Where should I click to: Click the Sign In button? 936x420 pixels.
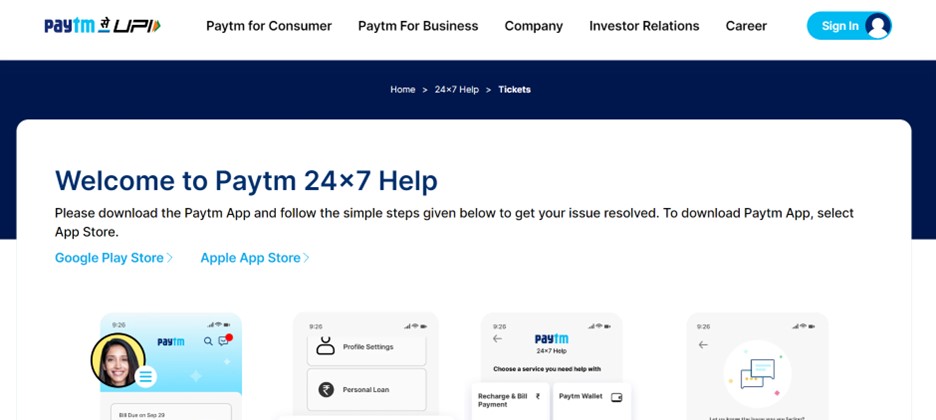(x=849, y=26)
